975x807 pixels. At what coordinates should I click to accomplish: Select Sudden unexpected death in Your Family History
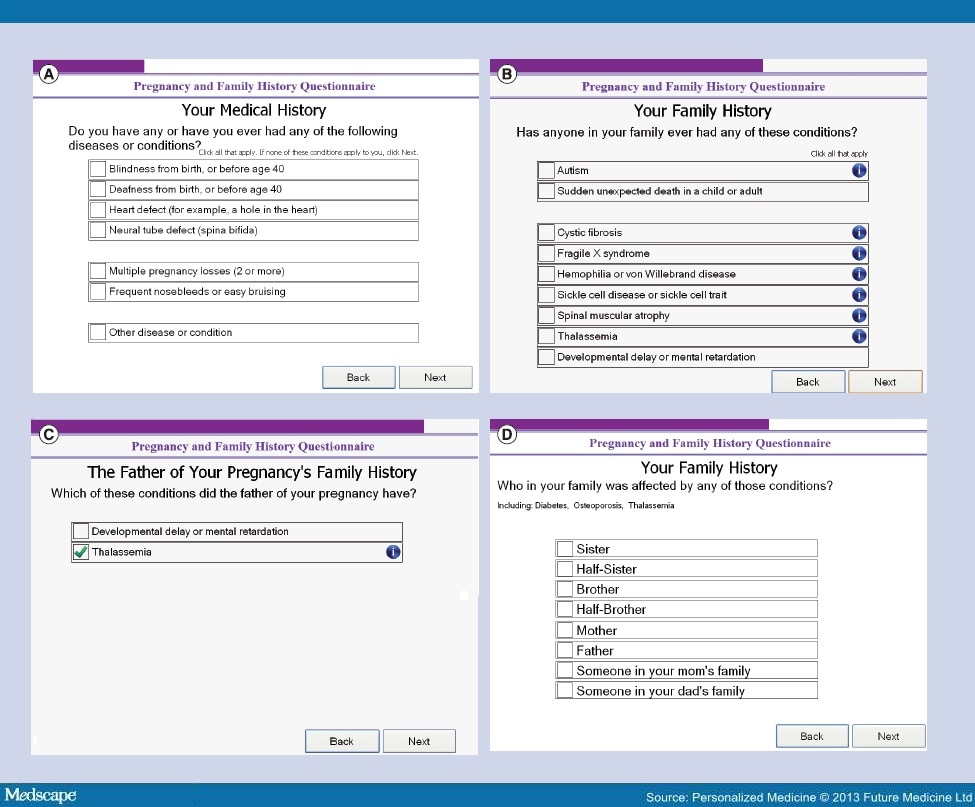click(546, 191)
